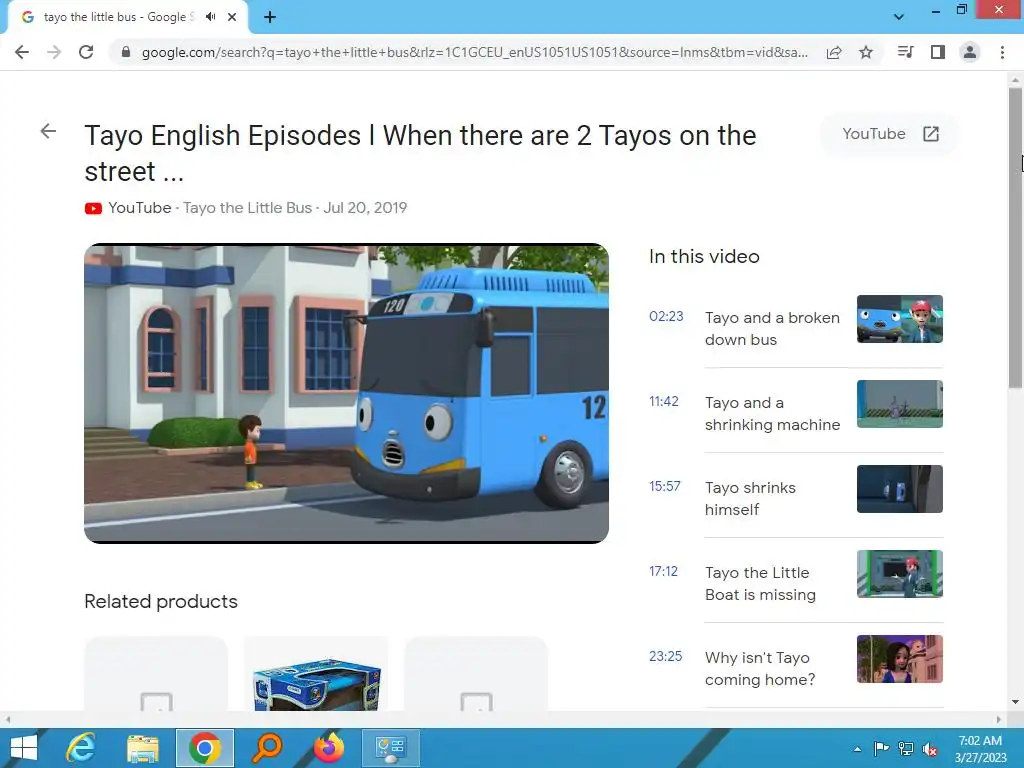Select 'Why isn't Tayo coming home?' chapter
This screenshot has height=768, width=1024.
[760, 668]
